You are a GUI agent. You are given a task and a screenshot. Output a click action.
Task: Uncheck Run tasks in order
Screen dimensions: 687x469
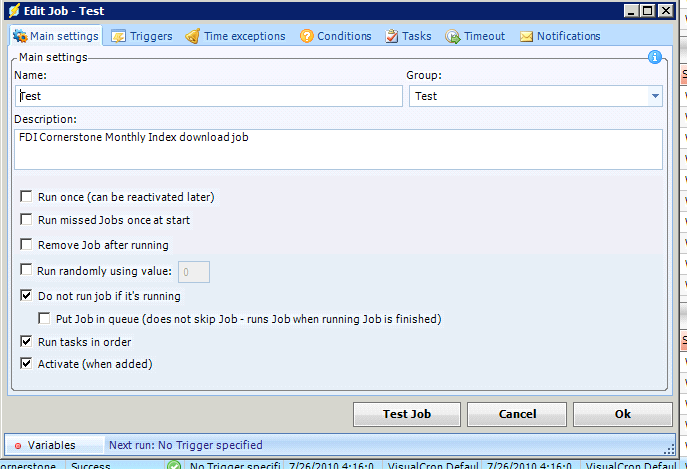click(26, 341)
